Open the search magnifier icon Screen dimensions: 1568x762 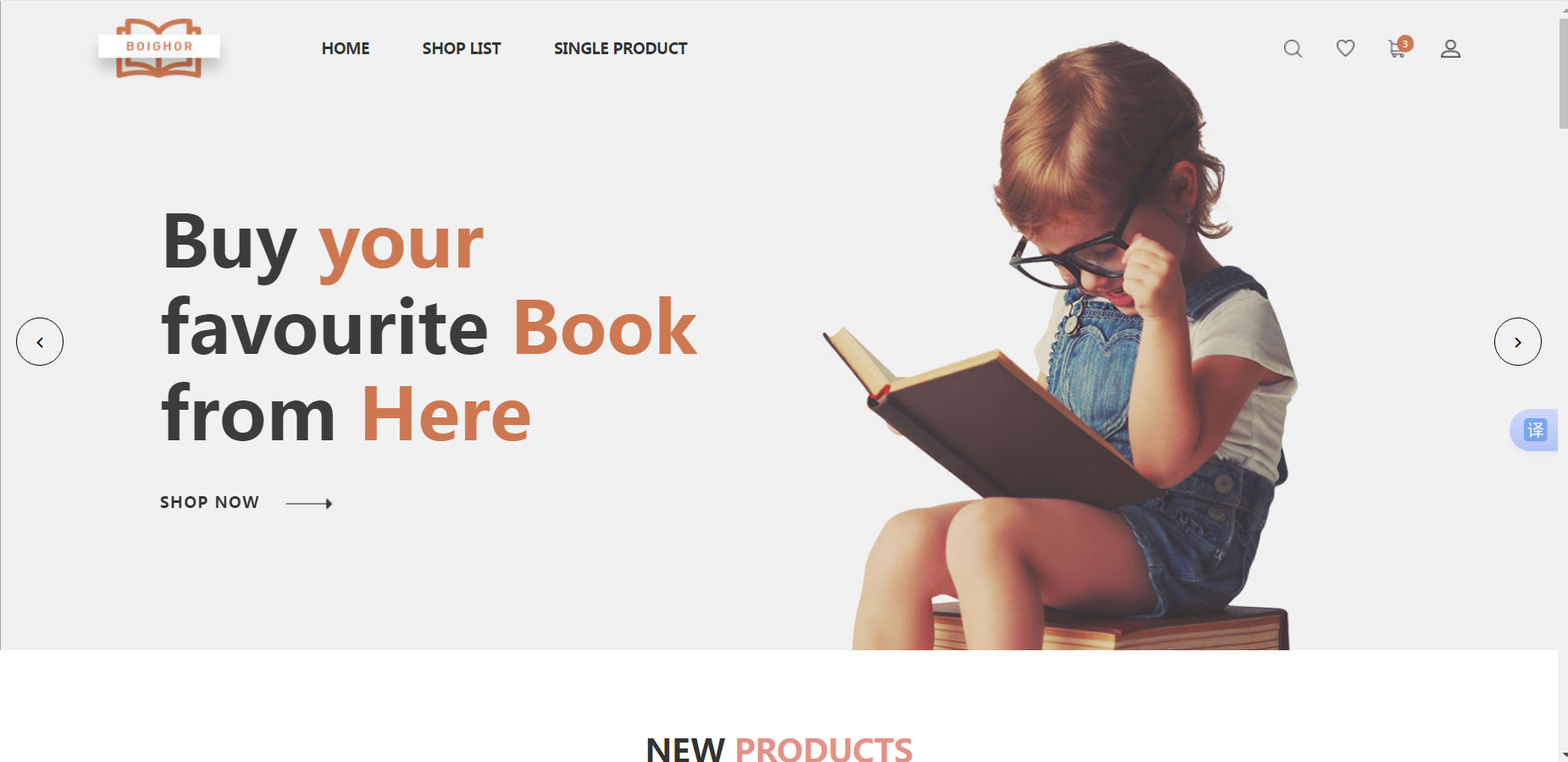[x=1293, y=49]
